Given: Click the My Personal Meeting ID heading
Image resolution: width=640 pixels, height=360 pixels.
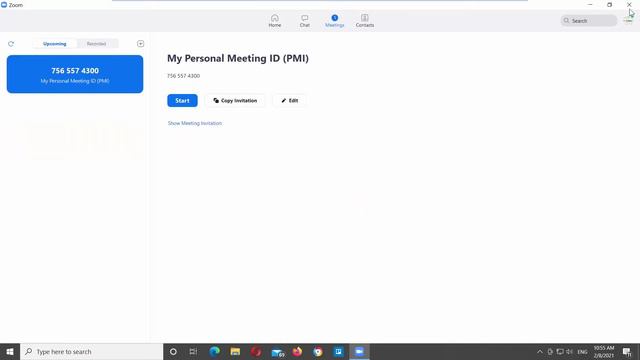Looking at the screenshot, I should pyautogui.click(x=238, y=58).
